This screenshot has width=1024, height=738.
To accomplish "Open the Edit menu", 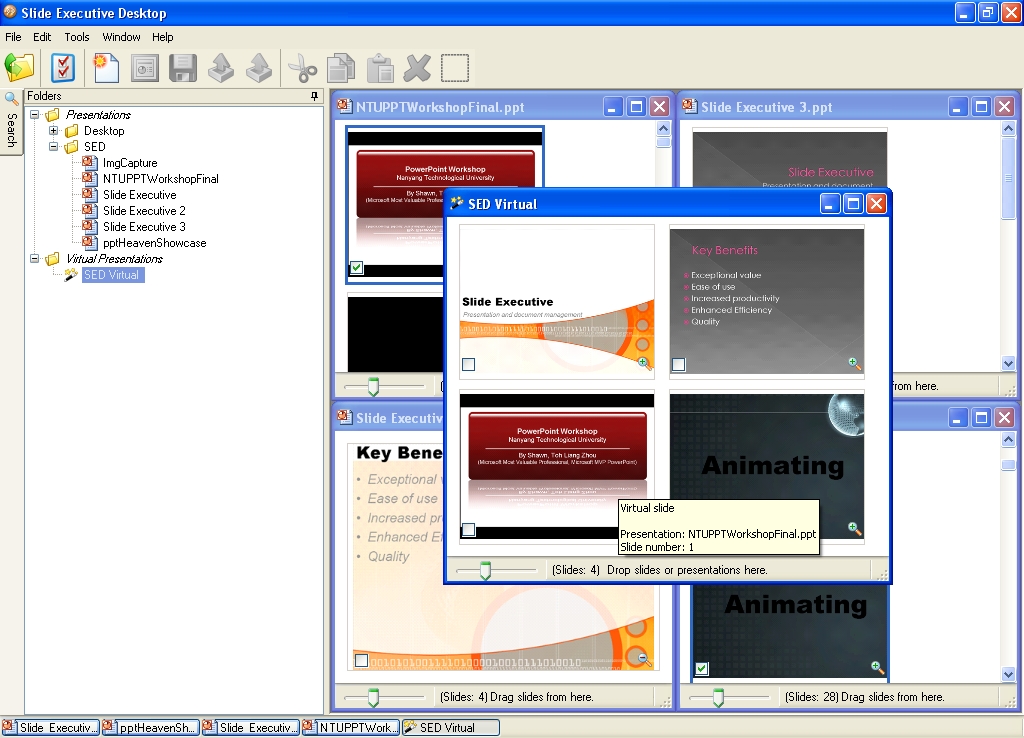I will tap(42, 37).
